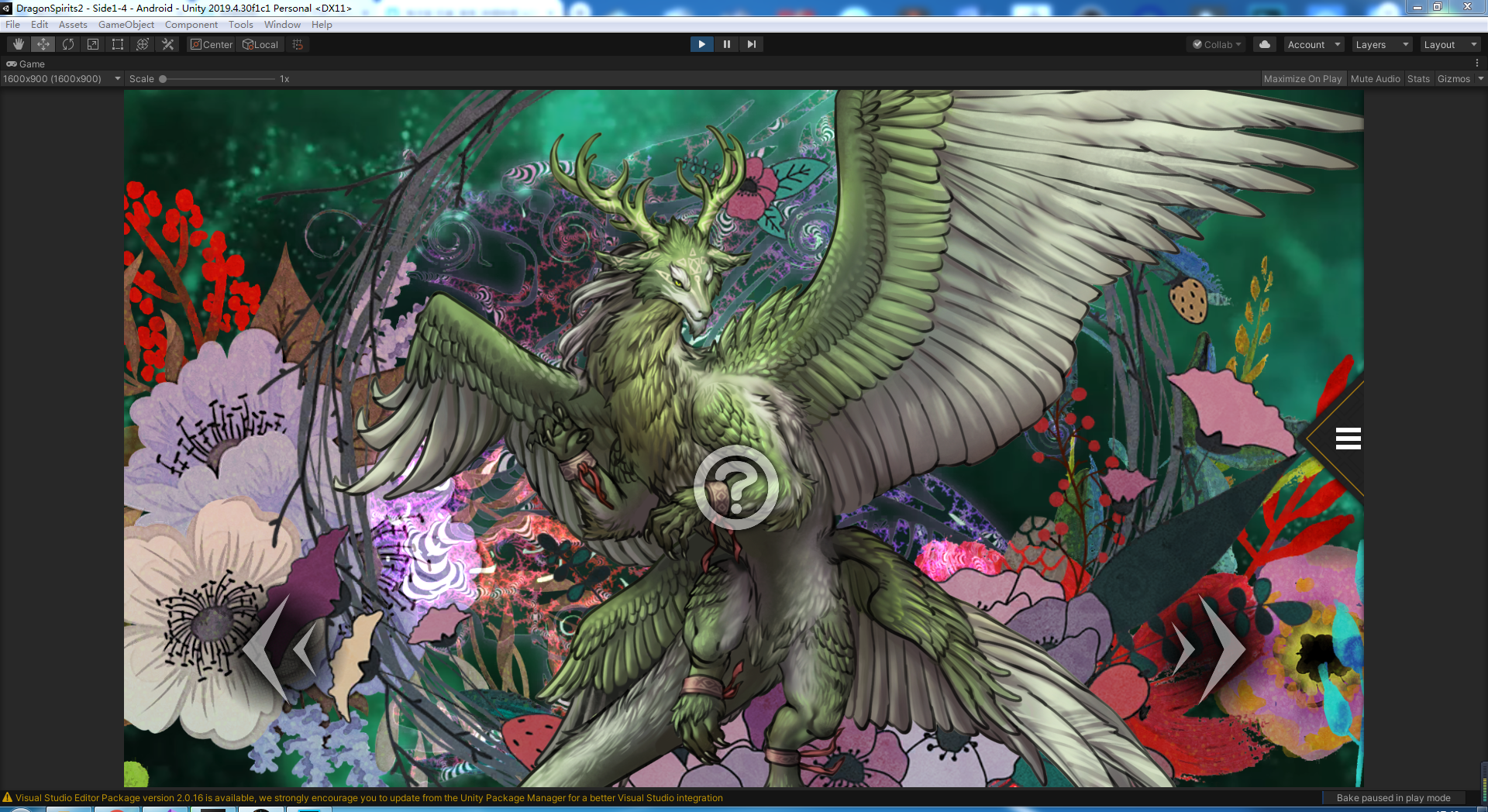Screen dimensions: 1488x812
Task: Stop play mode with the Play button
Action: (x=701, y=44)
